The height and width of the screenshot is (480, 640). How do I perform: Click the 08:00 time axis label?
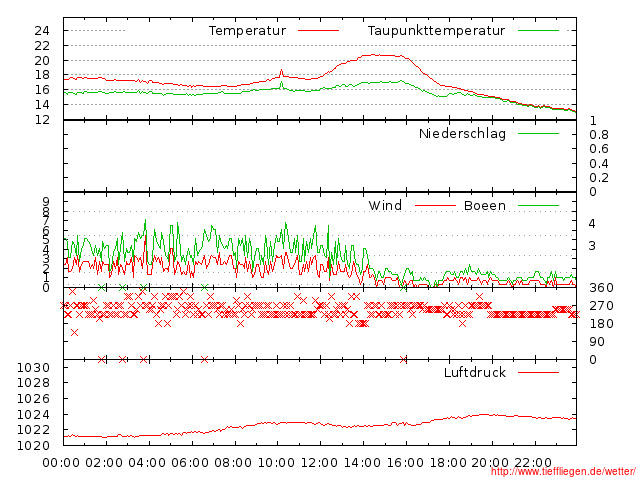tap(233, 463)
